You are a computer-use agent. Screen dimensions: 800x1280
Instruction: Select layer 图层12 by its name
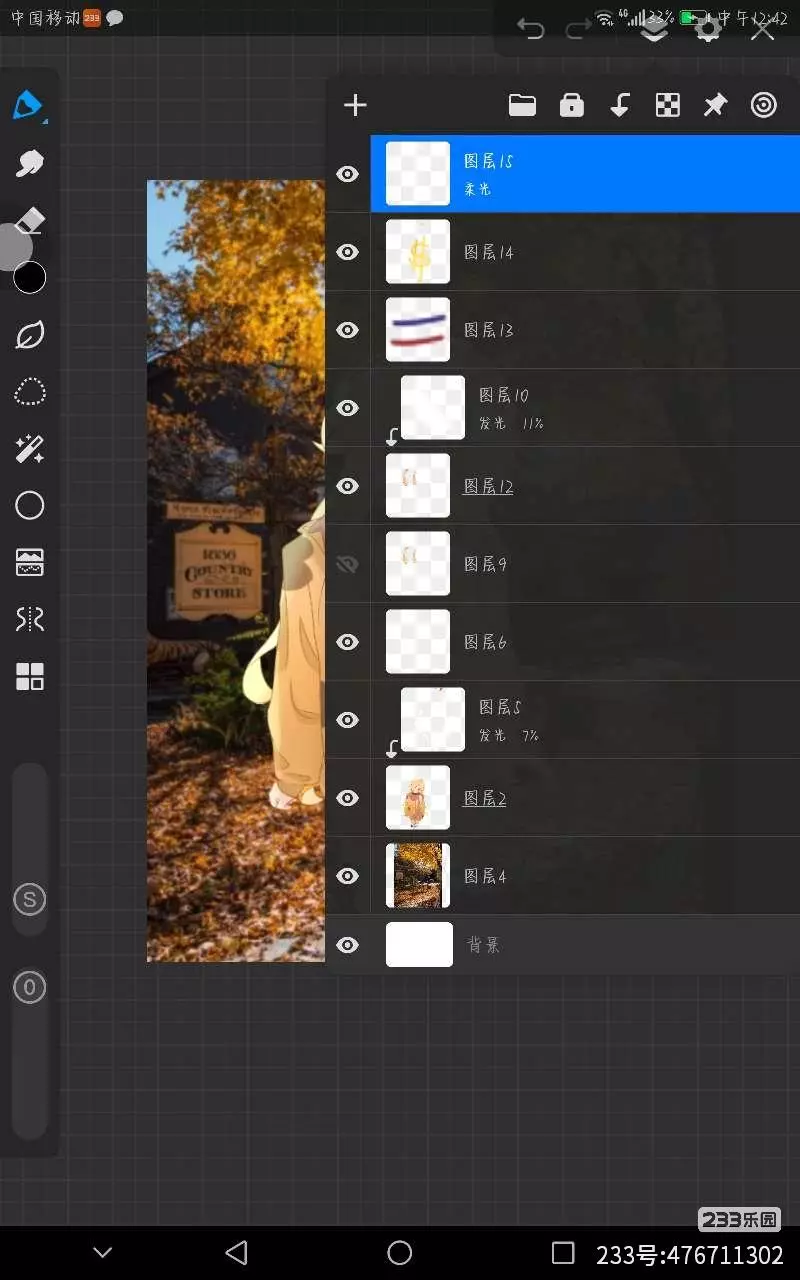pos(488,487)
